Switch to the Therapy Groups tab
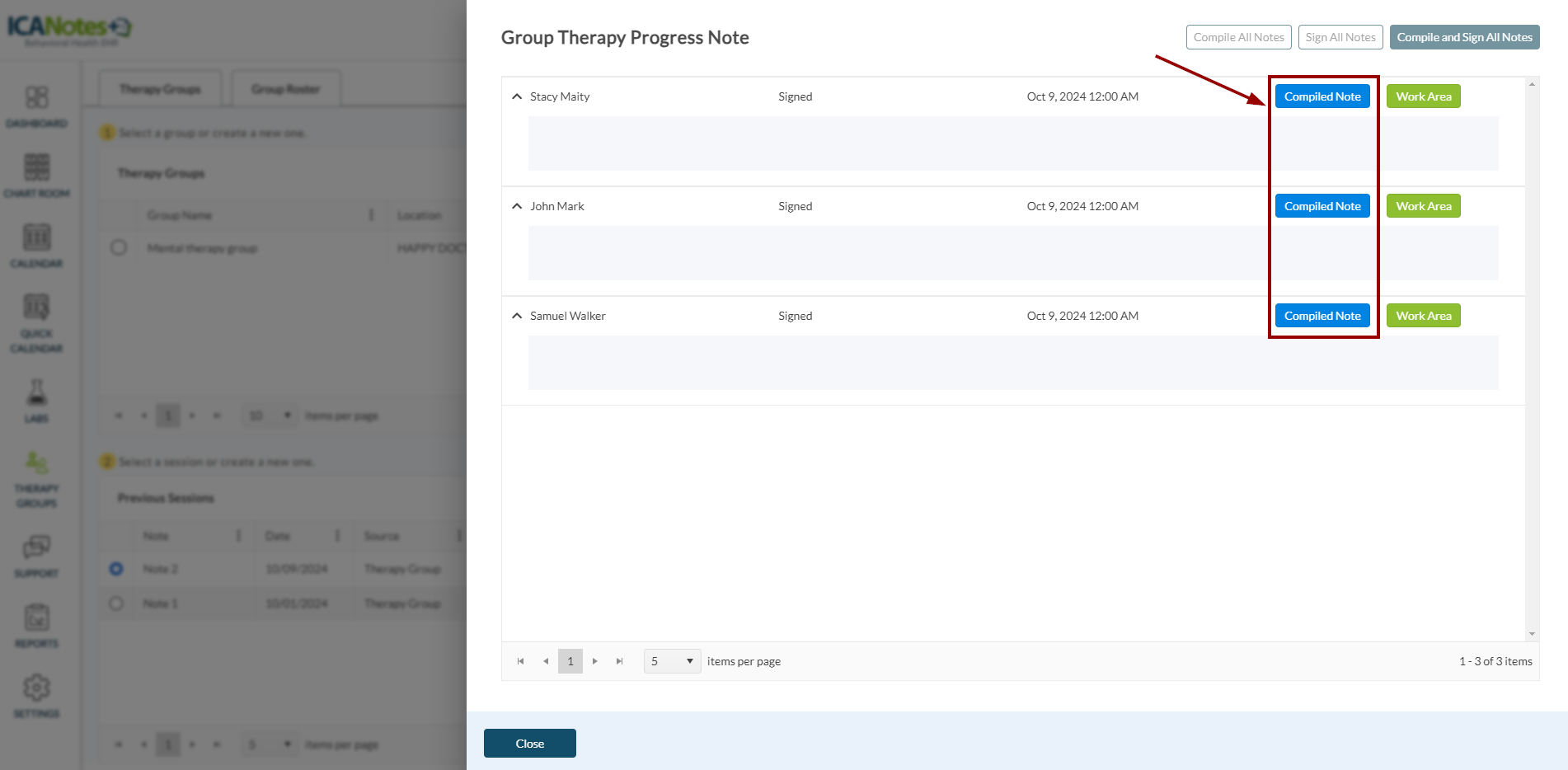This screenshot has width=1568, height=770. tap(160, 89)
